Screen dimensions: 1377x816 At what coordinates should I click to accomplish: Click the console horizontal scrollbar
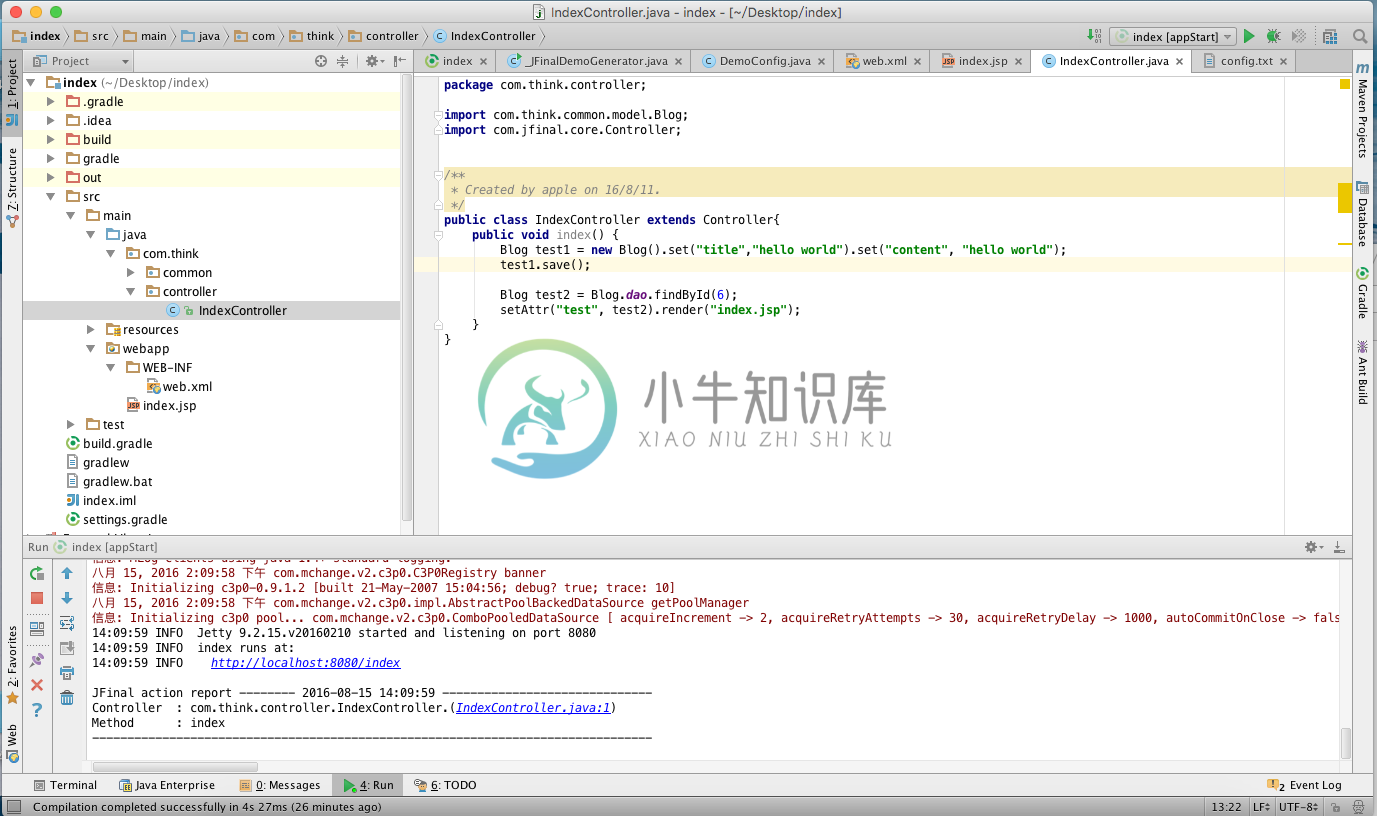(x=174, y=766)
